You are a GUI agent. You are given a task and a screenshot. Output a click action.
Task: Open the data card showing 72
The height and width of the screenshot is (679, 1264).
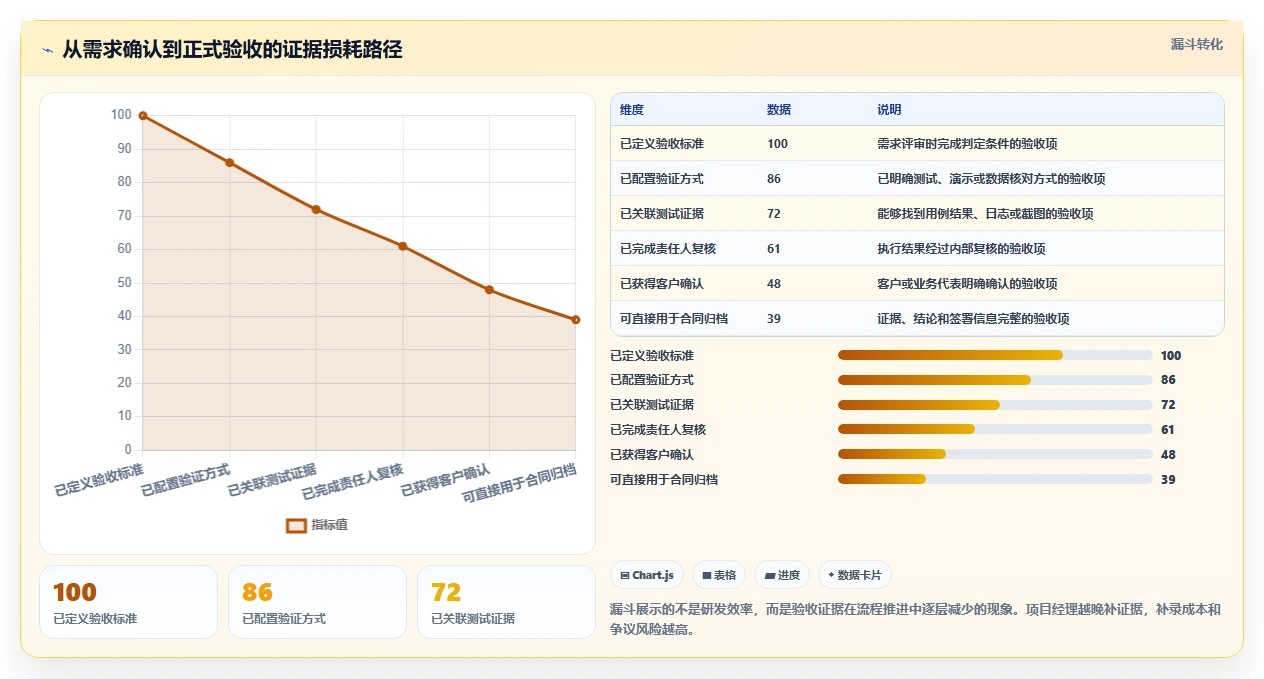506,602
